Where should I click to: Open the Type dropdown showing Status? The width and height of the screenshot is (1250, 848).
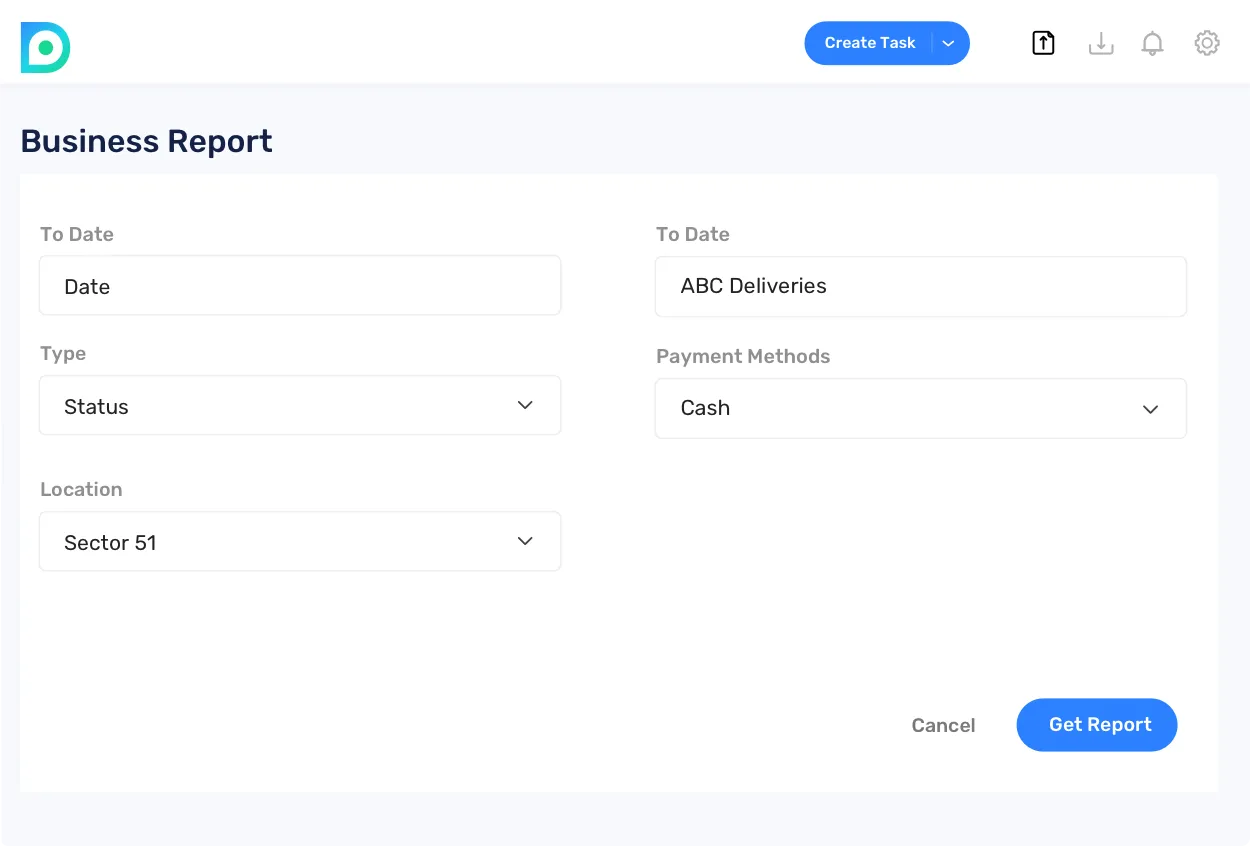pyautogui.click(x=300, y=406)
